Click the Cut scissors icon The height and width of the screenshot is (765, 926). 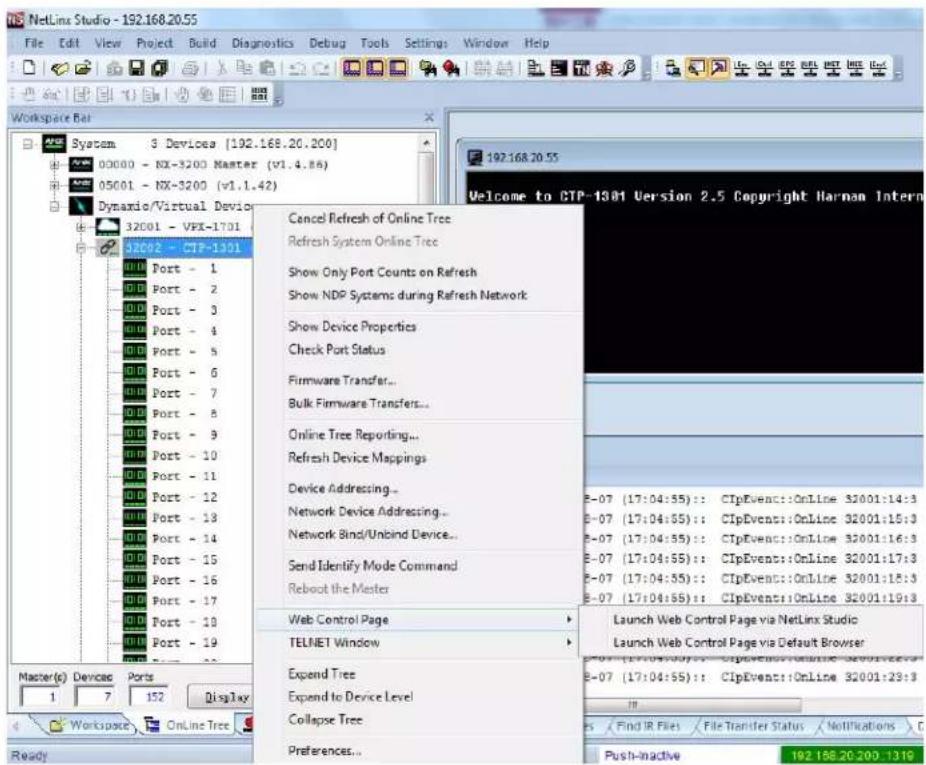pyautogui.click(x=221, y=69)
